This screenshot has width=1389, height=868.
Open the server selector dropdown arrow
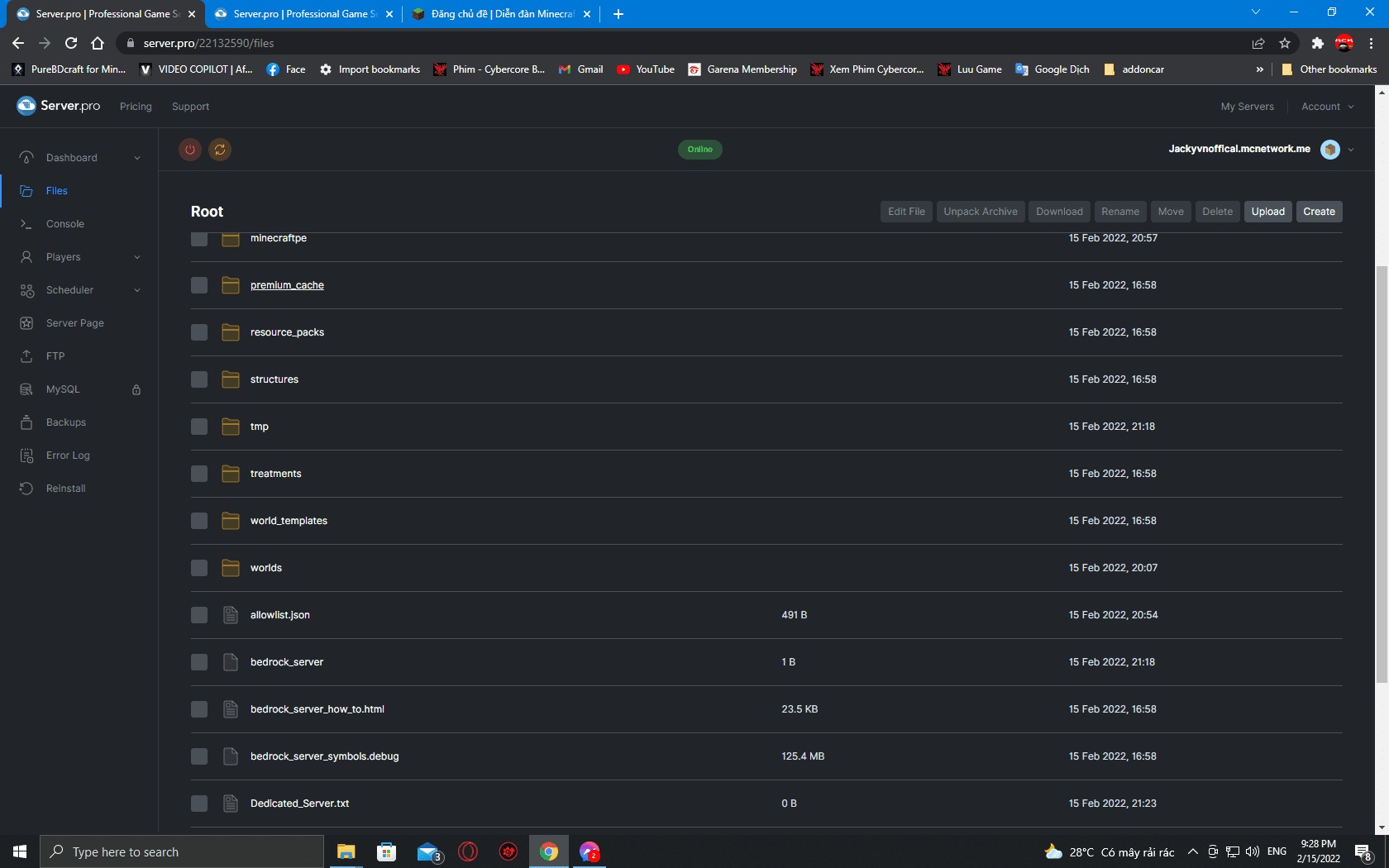1351,150
